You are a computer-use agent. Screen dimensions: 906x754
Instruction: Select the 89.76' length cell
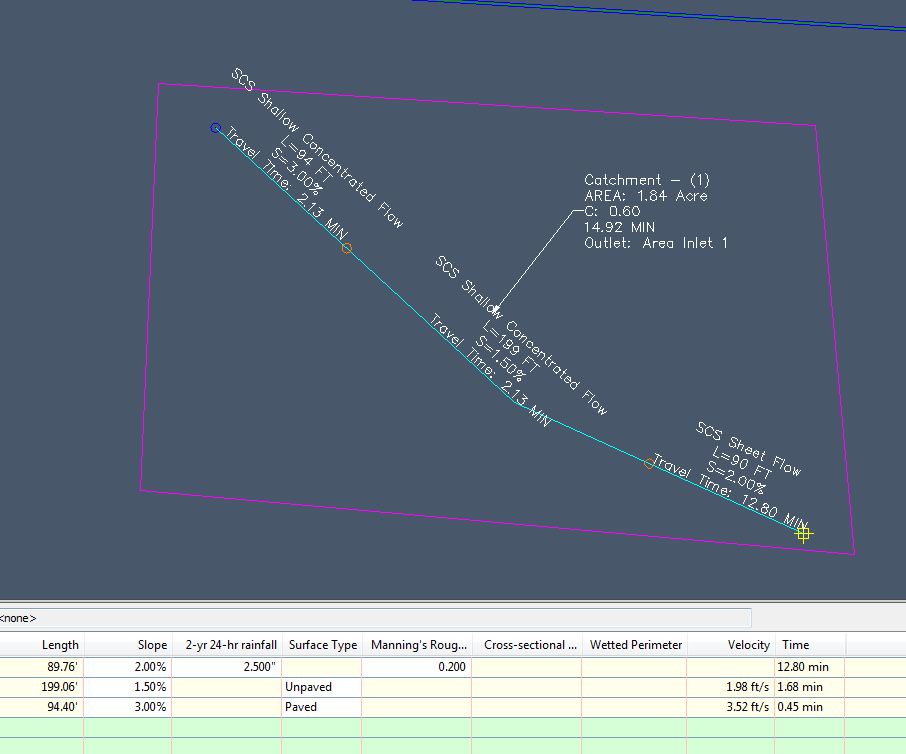click(42, 667)
